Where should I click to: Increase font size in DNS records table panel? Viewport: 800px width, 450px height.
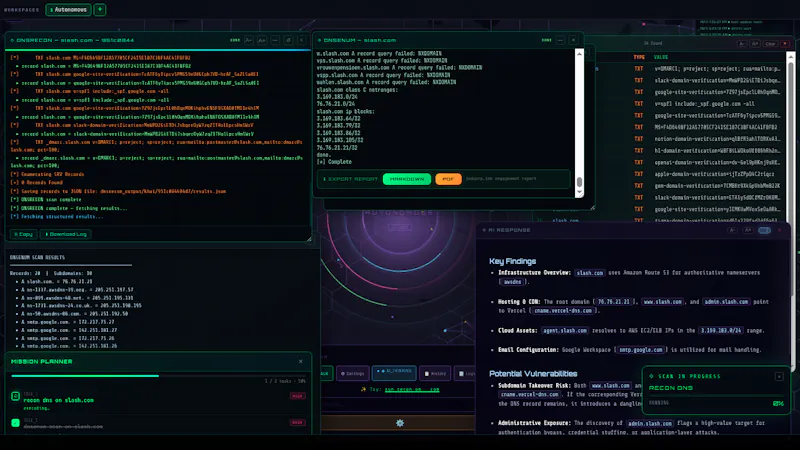coord(755,44)
